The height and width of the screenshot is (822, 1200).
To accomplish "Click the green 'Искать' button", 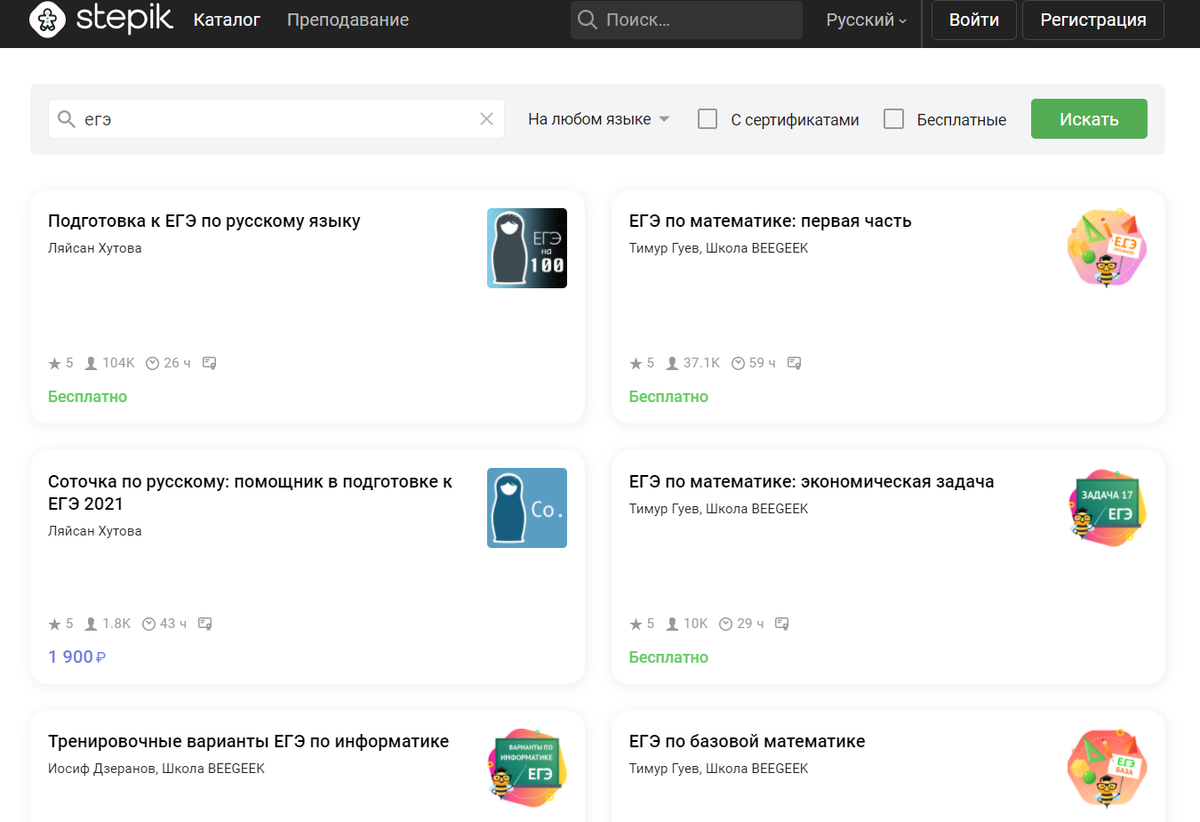I will pyautogui.click(x=1089, y=119).
